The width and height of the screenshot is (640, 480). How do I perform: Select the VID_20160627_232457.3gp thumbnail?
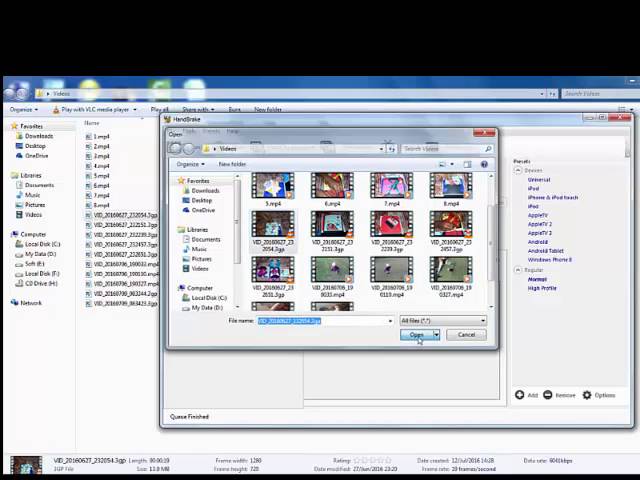click(x=451, y=232)
